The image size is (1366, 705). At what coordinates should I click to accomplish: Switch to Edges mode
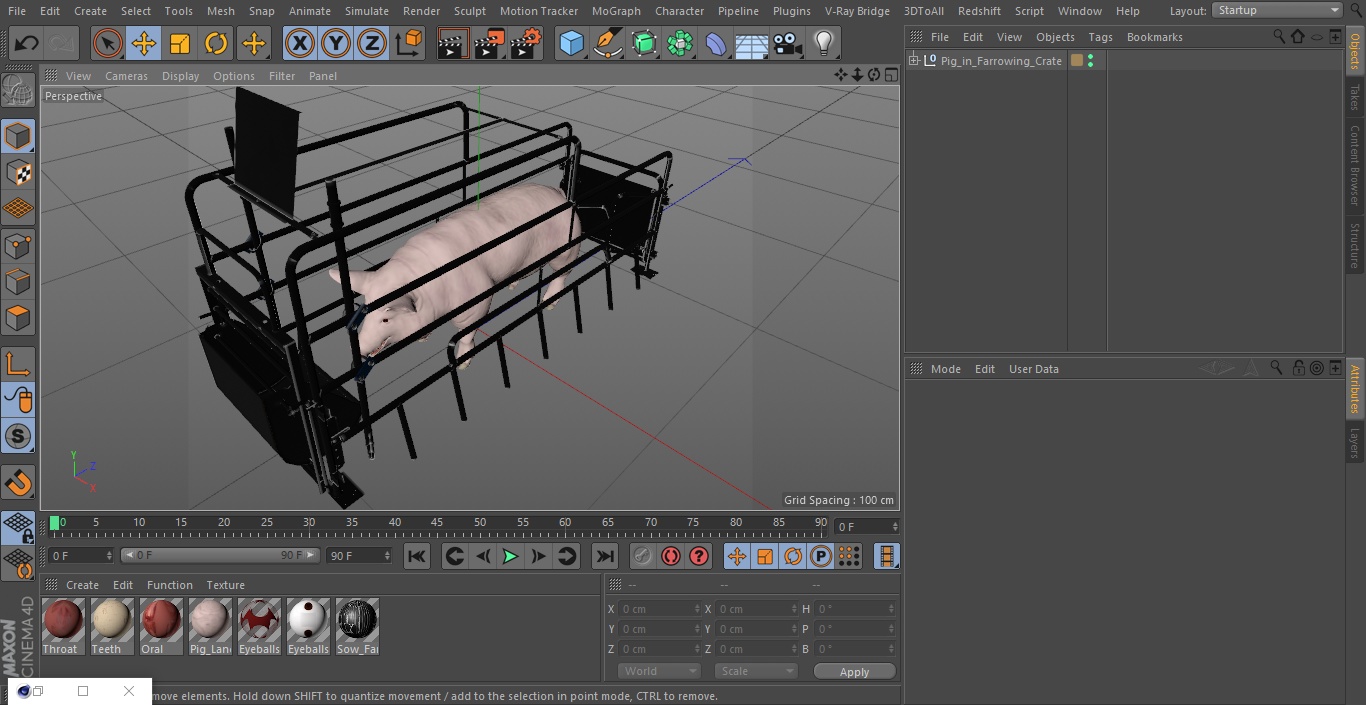click(x=18, y=282)
